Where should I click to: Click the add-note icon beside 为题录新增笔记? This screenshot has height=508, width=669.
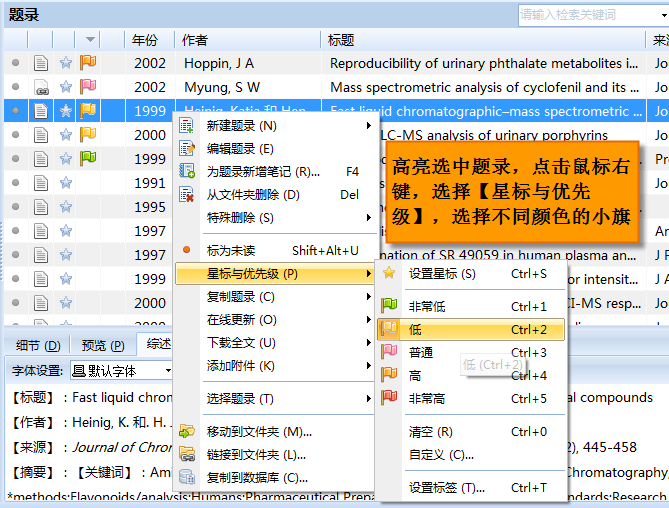[186, 171]
